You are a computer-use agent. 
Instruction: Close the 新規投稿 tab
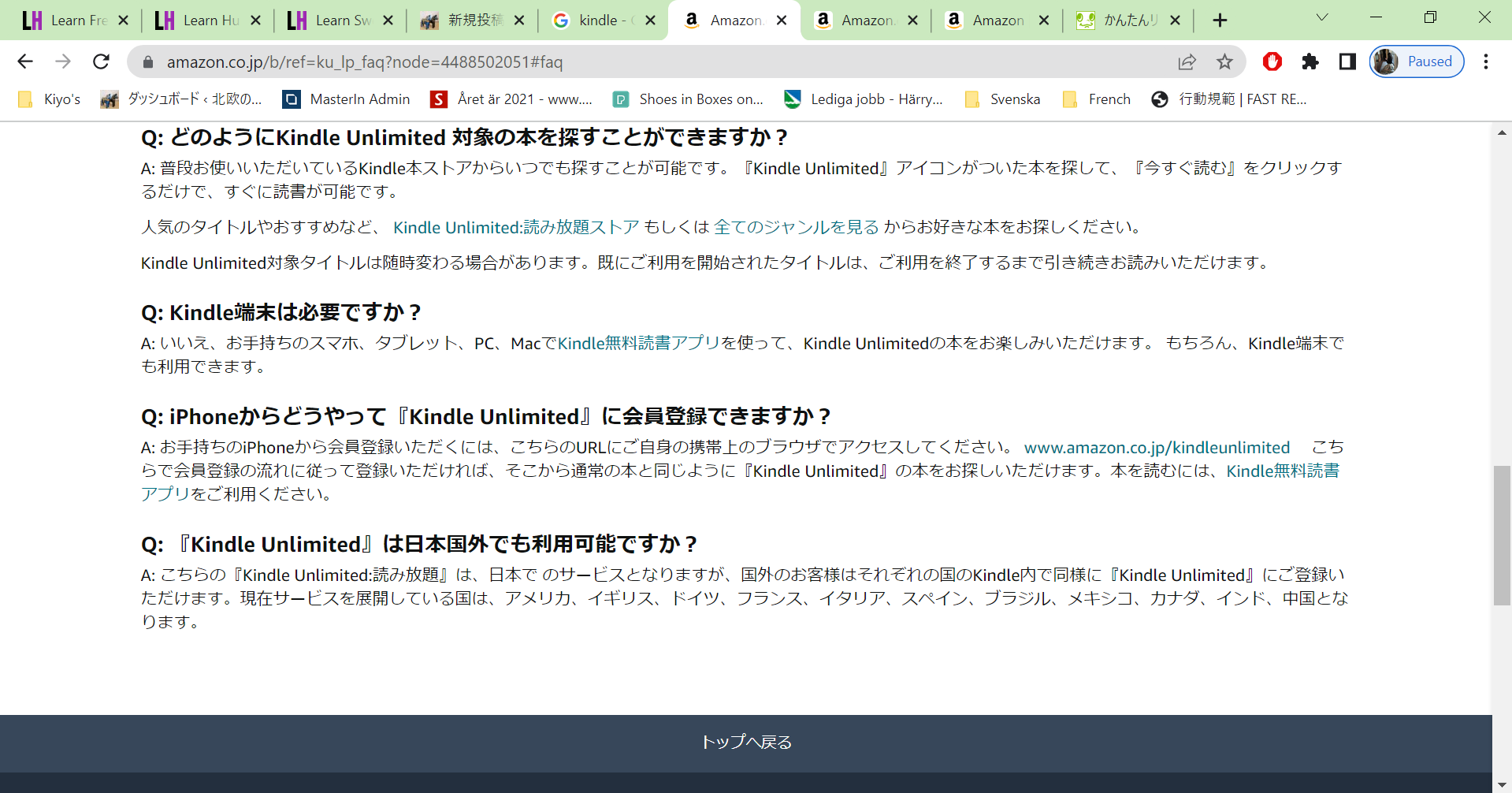[519, 20]
